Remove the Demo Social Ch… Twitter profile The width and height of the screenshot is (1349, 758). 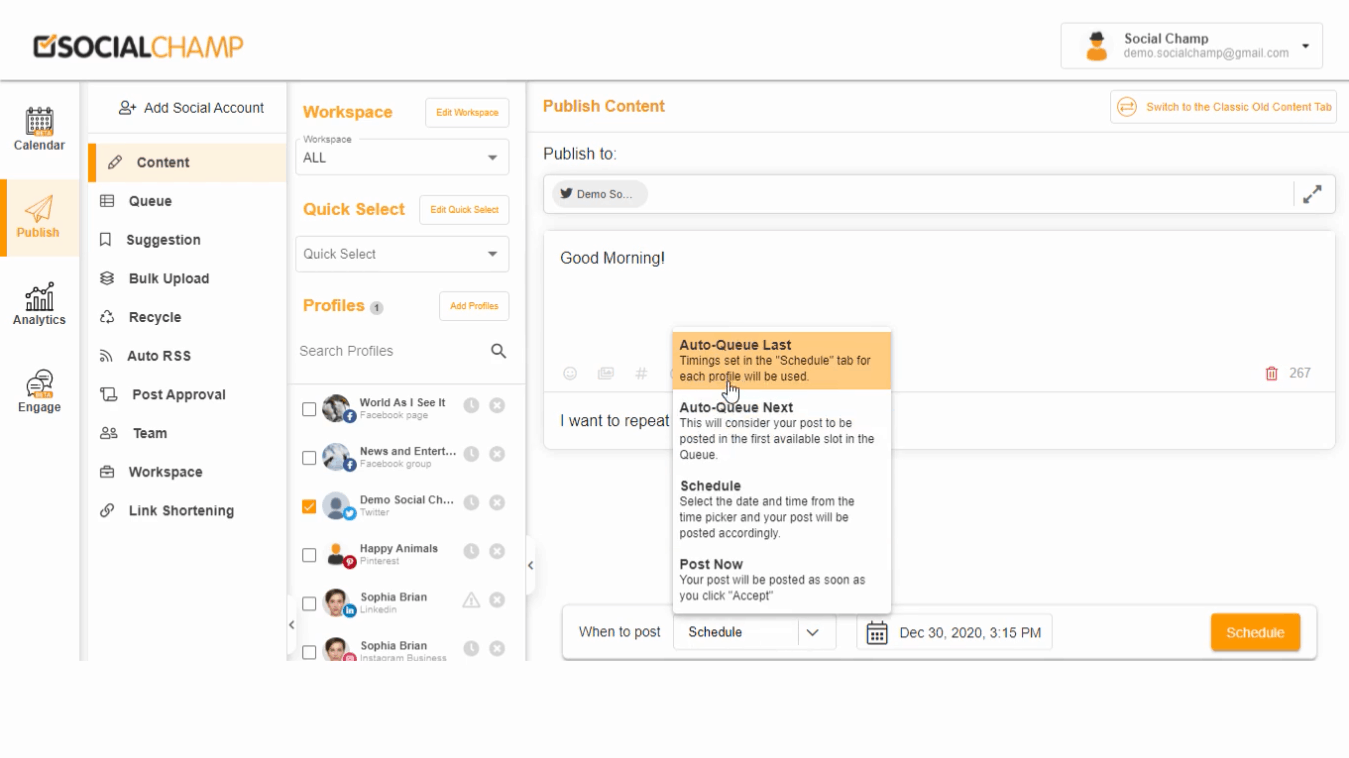click(497, 503)
